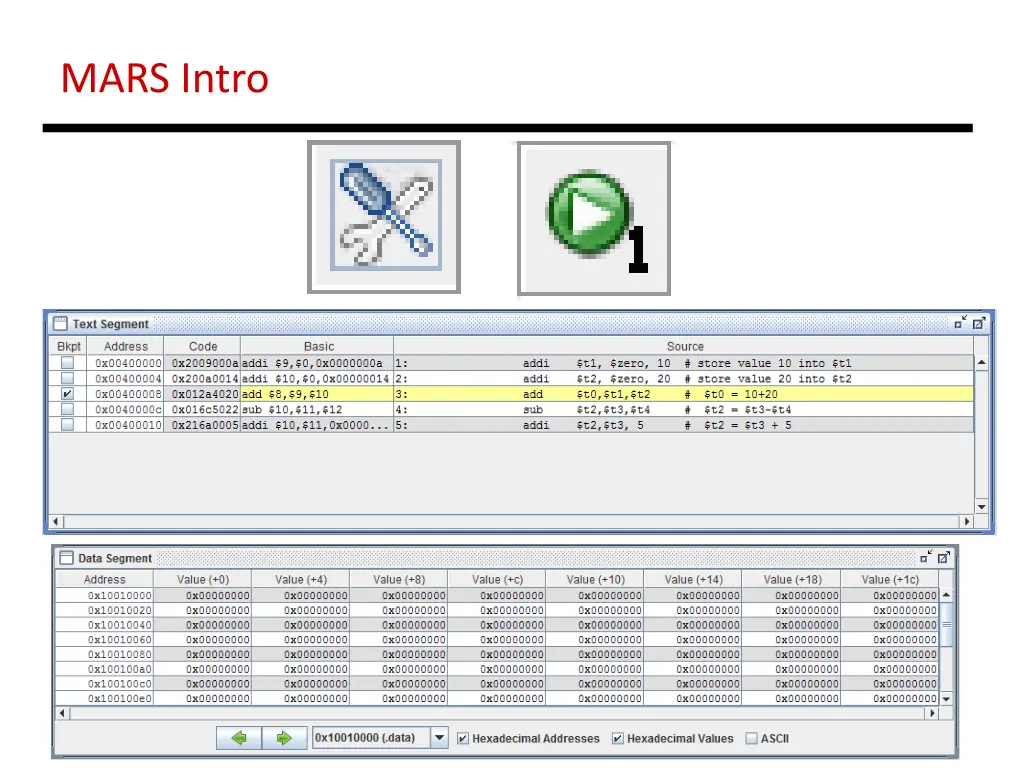Select data address row 0x10010060

(497, 639)
